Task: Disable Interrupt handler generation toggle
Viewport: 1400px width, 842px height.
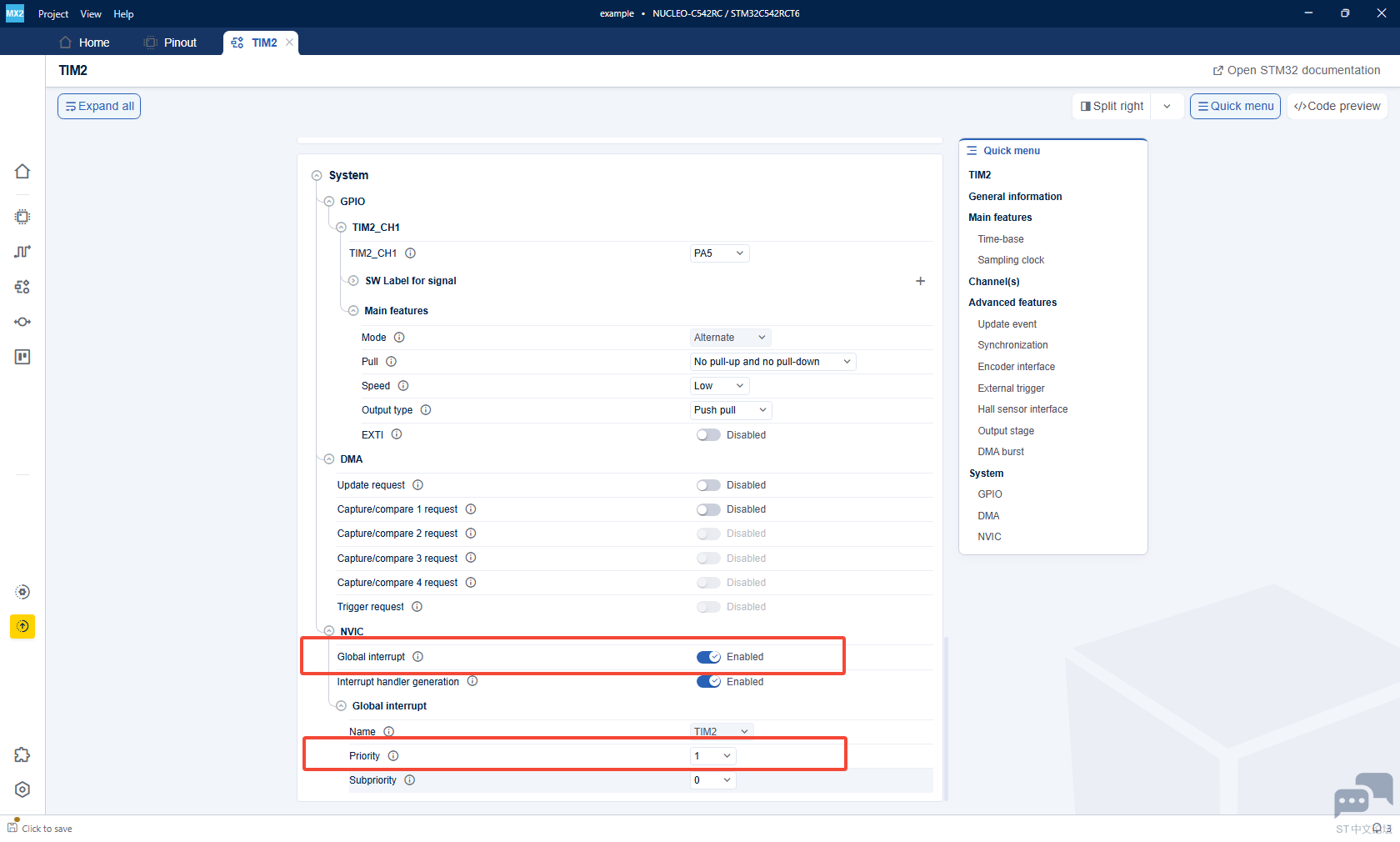Action: pos(708,682)
